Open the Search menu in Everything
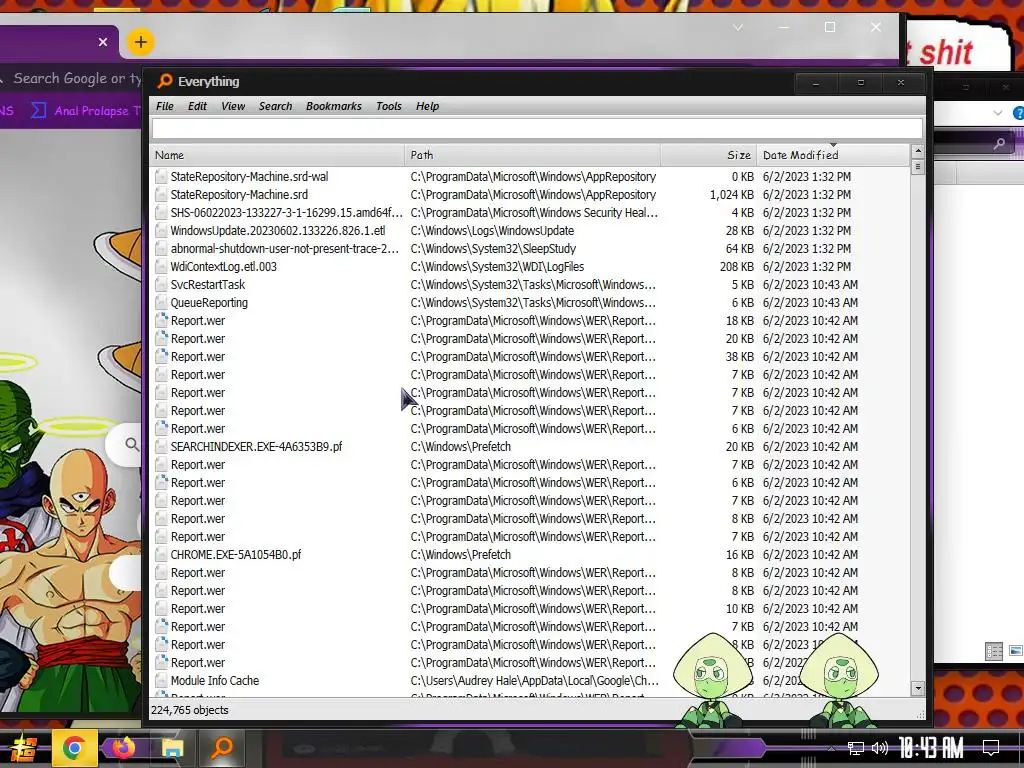 click(275, 106)
